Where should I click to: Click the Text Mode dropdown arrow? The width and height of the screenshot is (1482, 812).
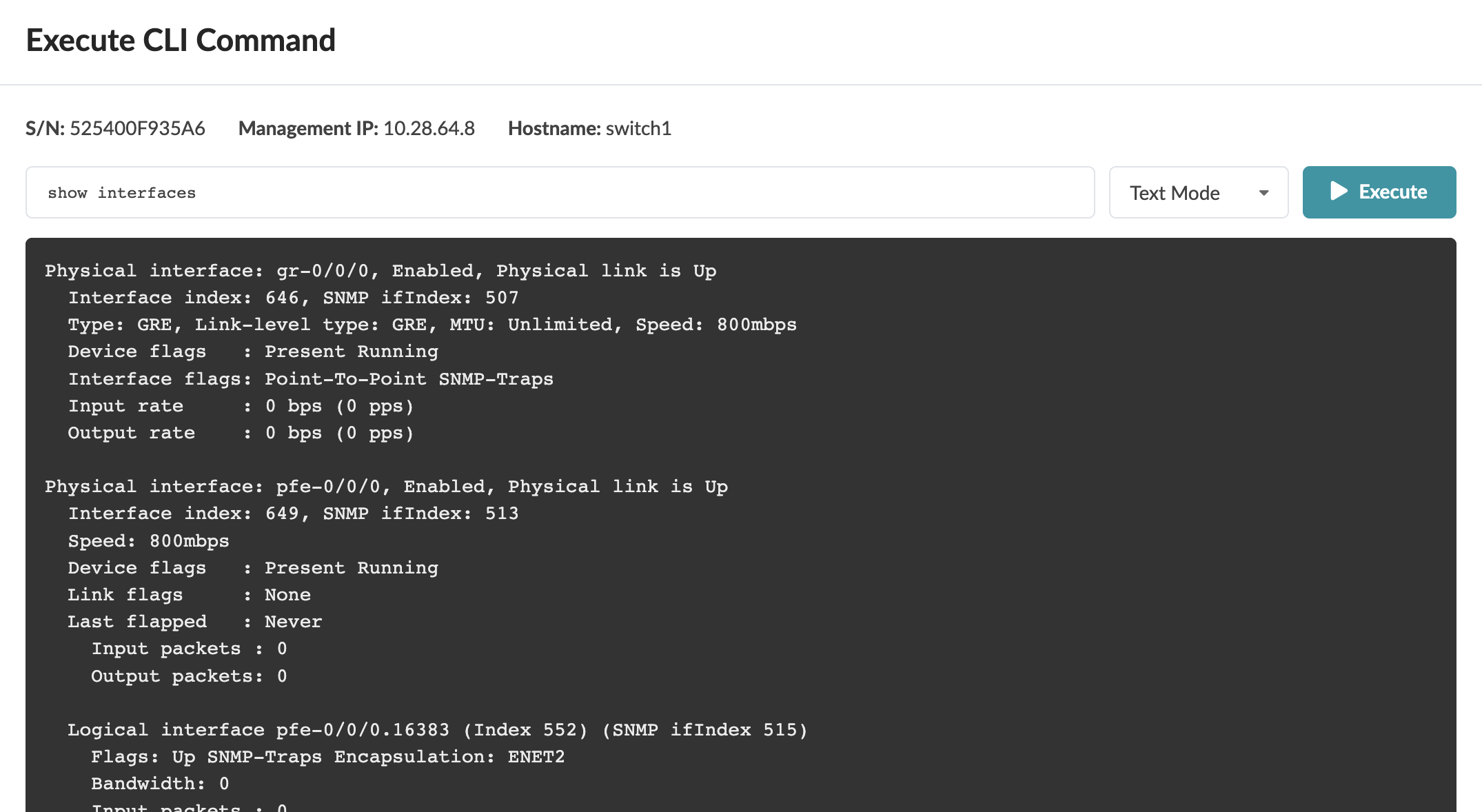tap(1263, 193)
